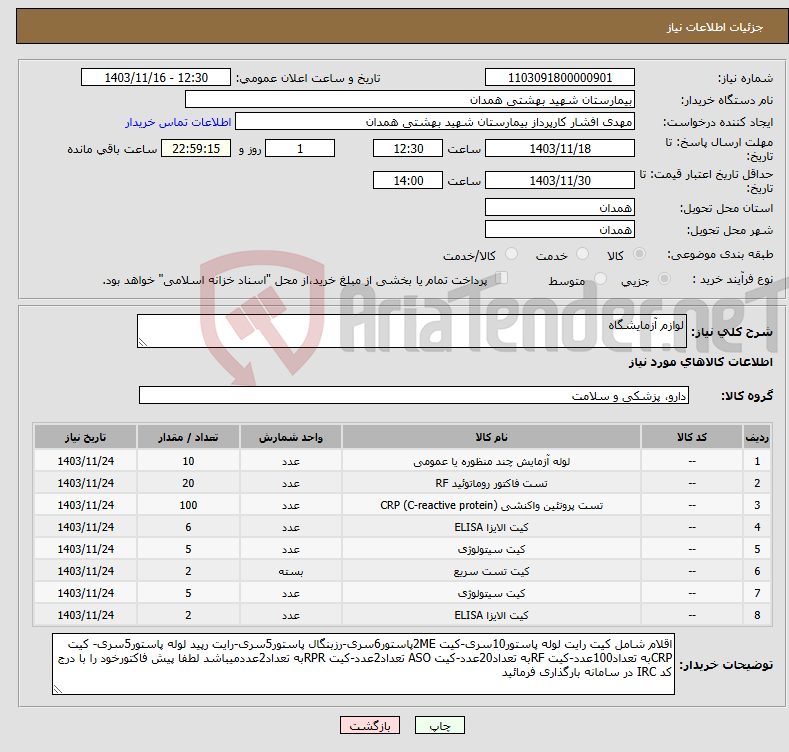The image size is (789, 752).
Task: Select the کالا radio button
Action: (x=640, y=254)
